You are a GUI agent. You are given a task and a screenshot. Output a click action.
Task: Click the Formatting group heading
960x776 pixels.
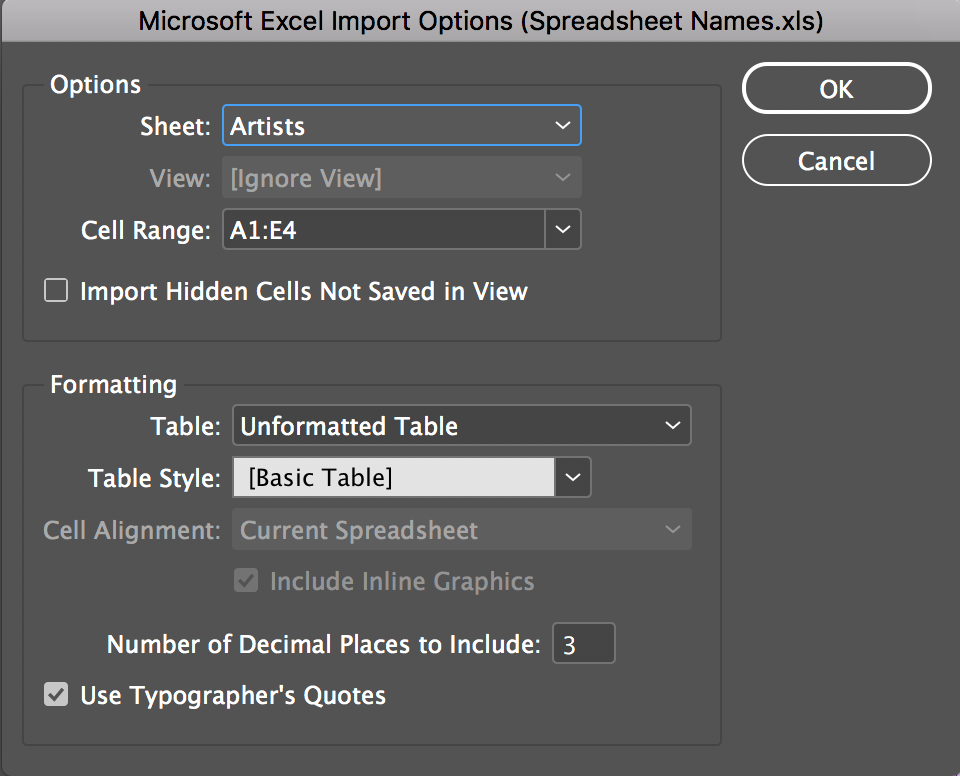(x=113, y=384)
